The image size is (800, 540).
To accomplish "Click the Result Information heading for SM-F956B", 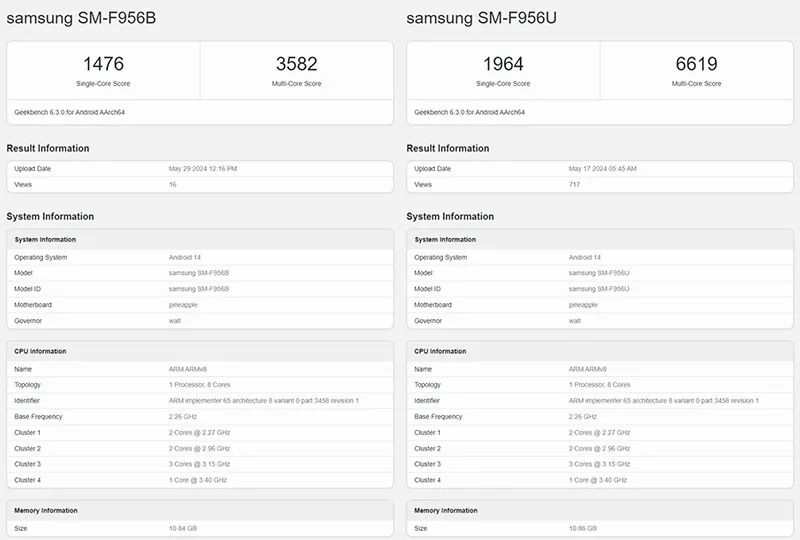I will click(47, 148).
